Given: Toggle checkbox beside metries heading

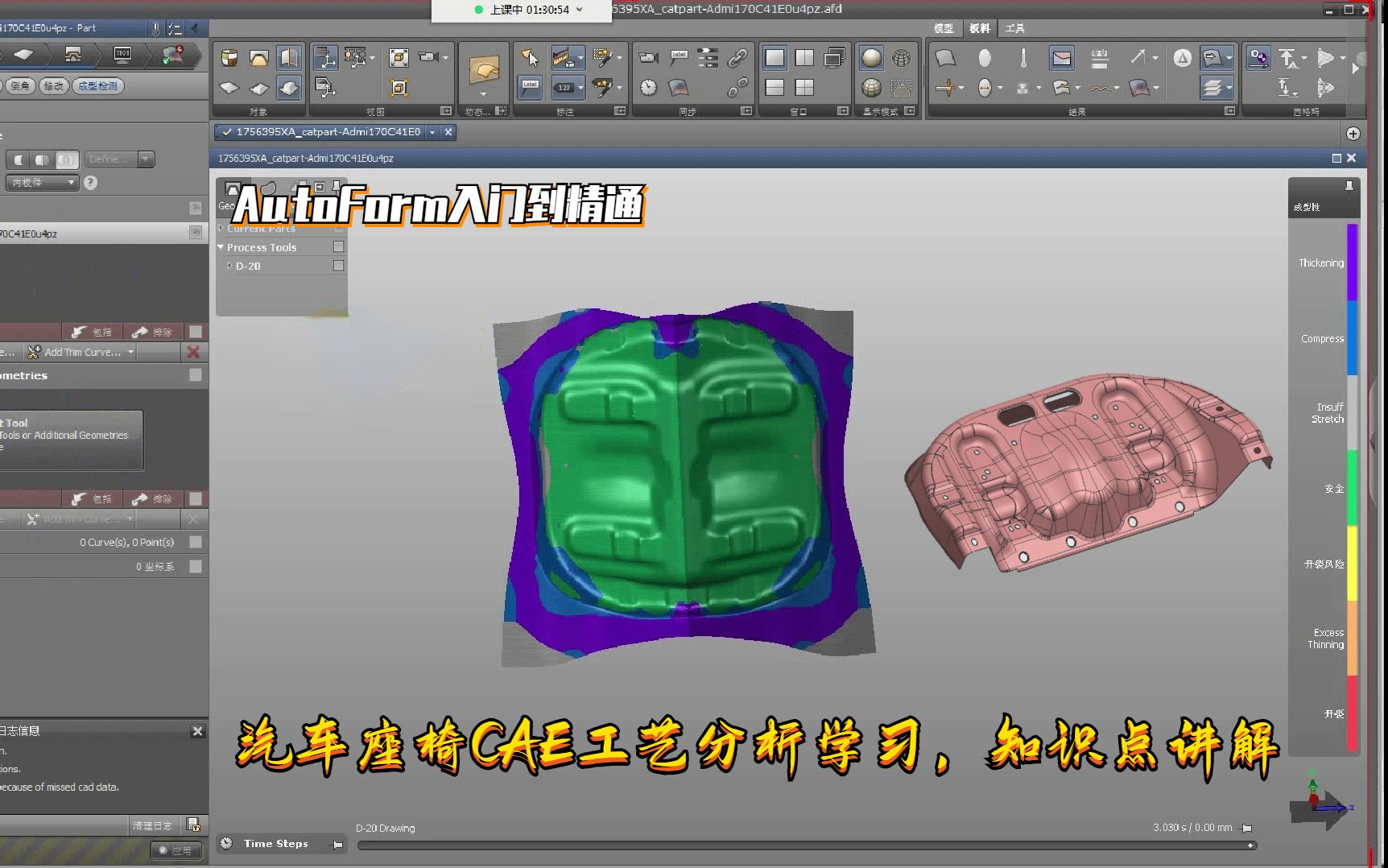Looking at the screenshot, I should 195,375.
